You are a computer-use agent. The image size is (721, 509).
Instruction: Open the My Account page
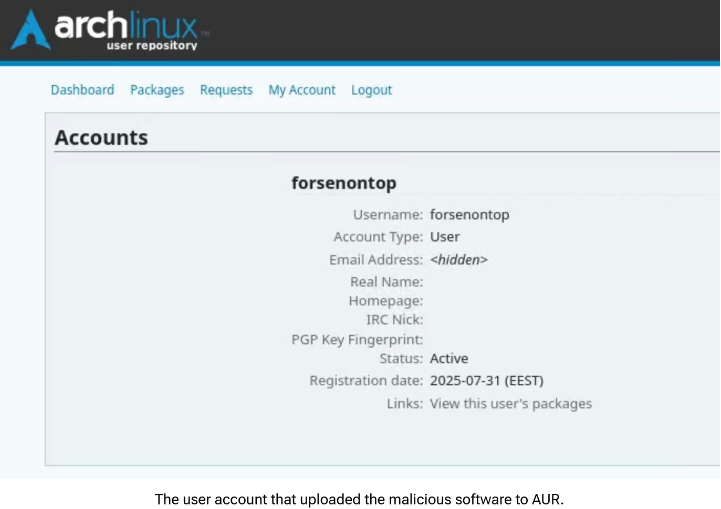coord(302,90)
